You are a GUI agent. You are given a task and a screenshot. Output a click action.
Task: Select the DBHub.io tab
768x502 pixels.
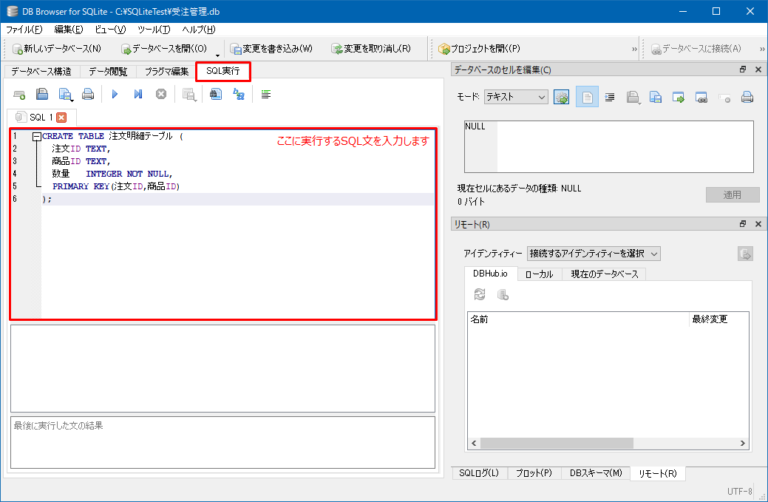(x=490, y=274)
